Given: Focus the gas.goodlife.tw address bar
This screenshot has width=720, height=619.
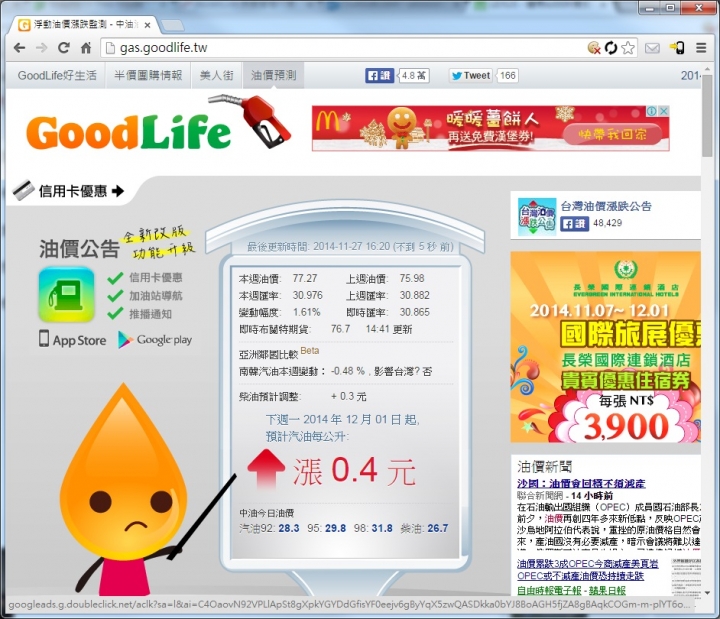Looking at the screenshot, I should (344, 48).
